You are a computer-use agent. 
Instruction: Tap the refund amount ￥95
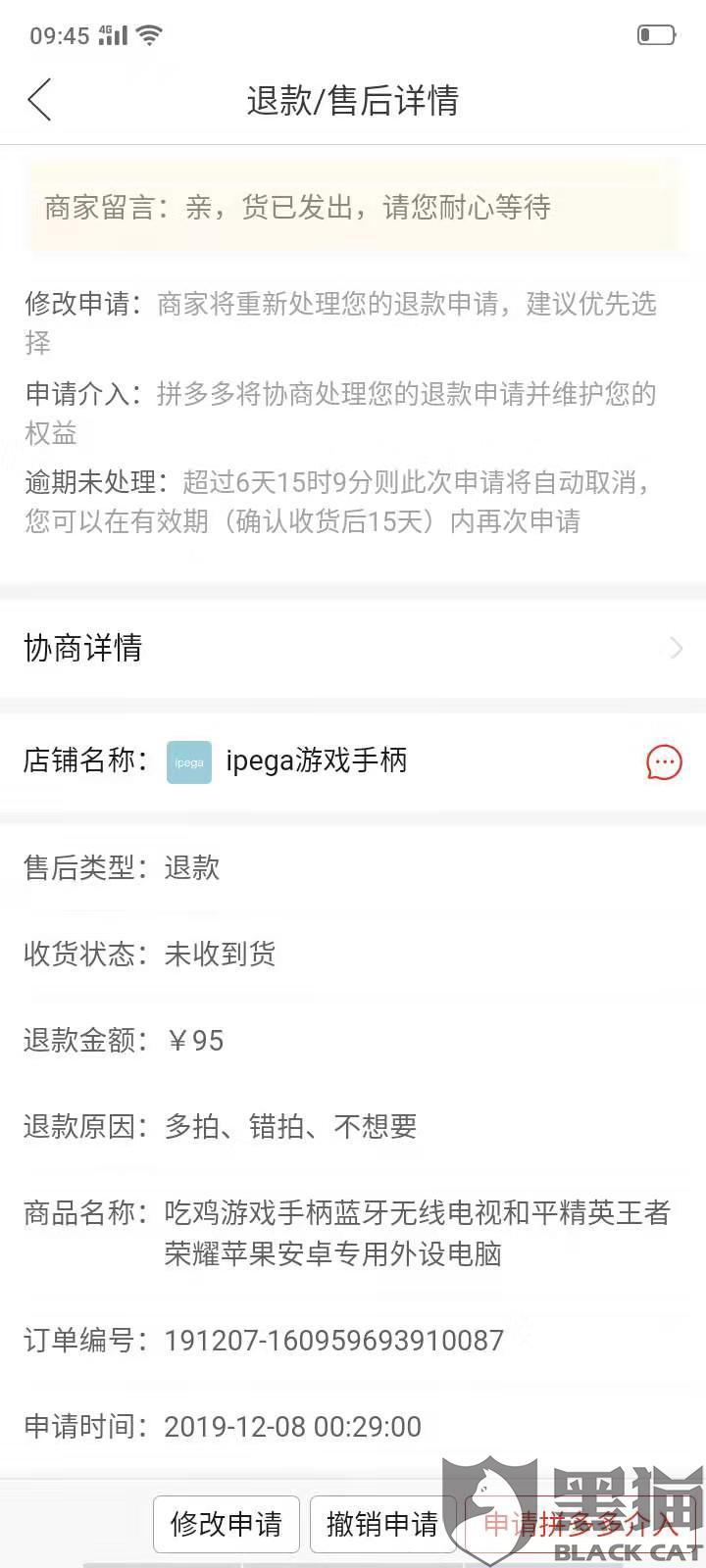194,1041
